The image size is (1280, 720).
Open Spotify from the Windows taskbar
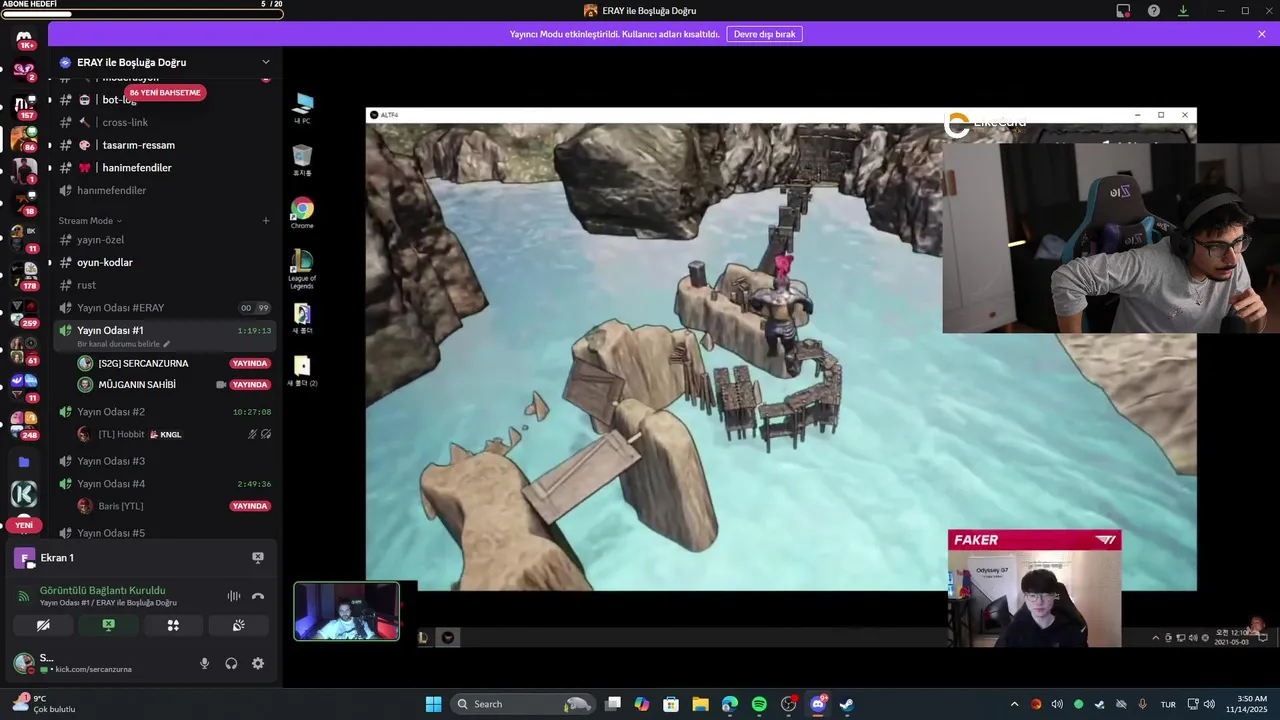coord(759,704)
